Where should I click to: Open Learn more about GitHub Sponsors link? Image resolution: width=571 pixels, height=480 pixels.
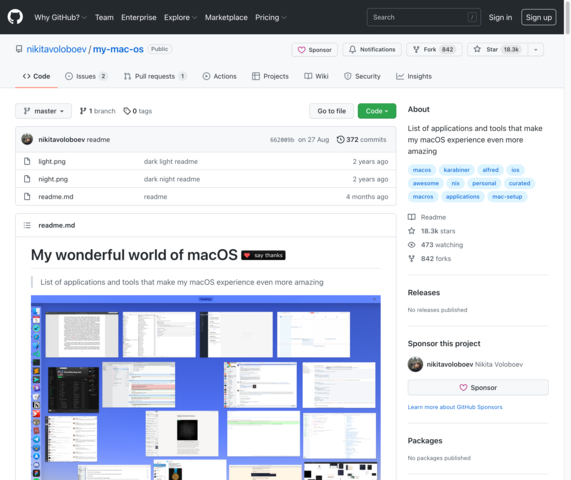pyautogui.click(x=455, y=407)
